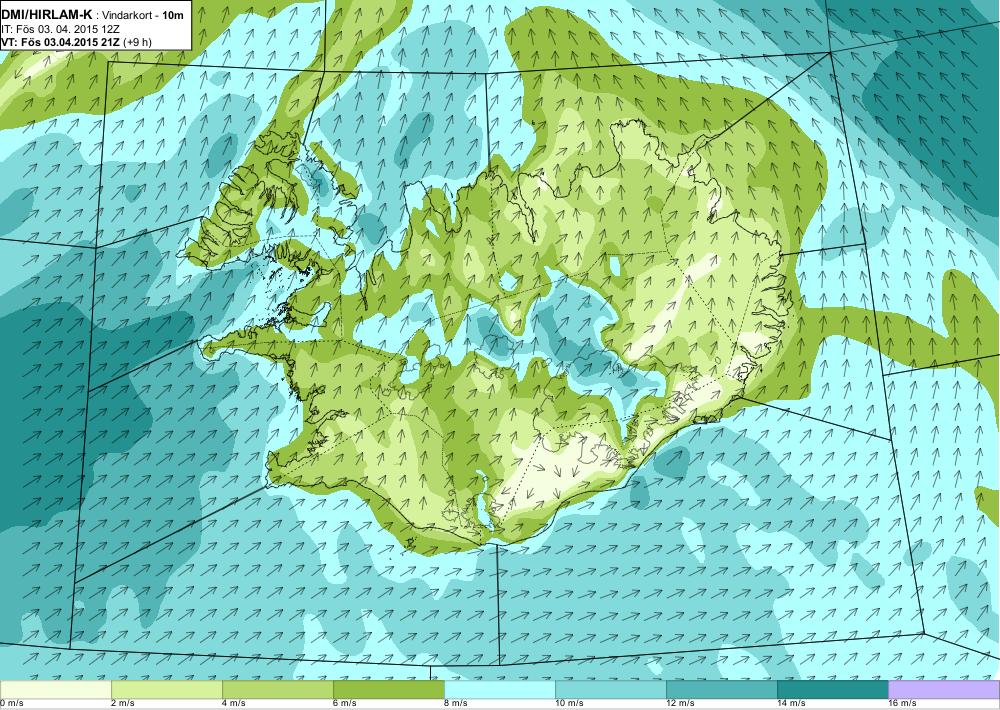Click the '(+9 h)' forecast offset text

[x=138, y=43]
